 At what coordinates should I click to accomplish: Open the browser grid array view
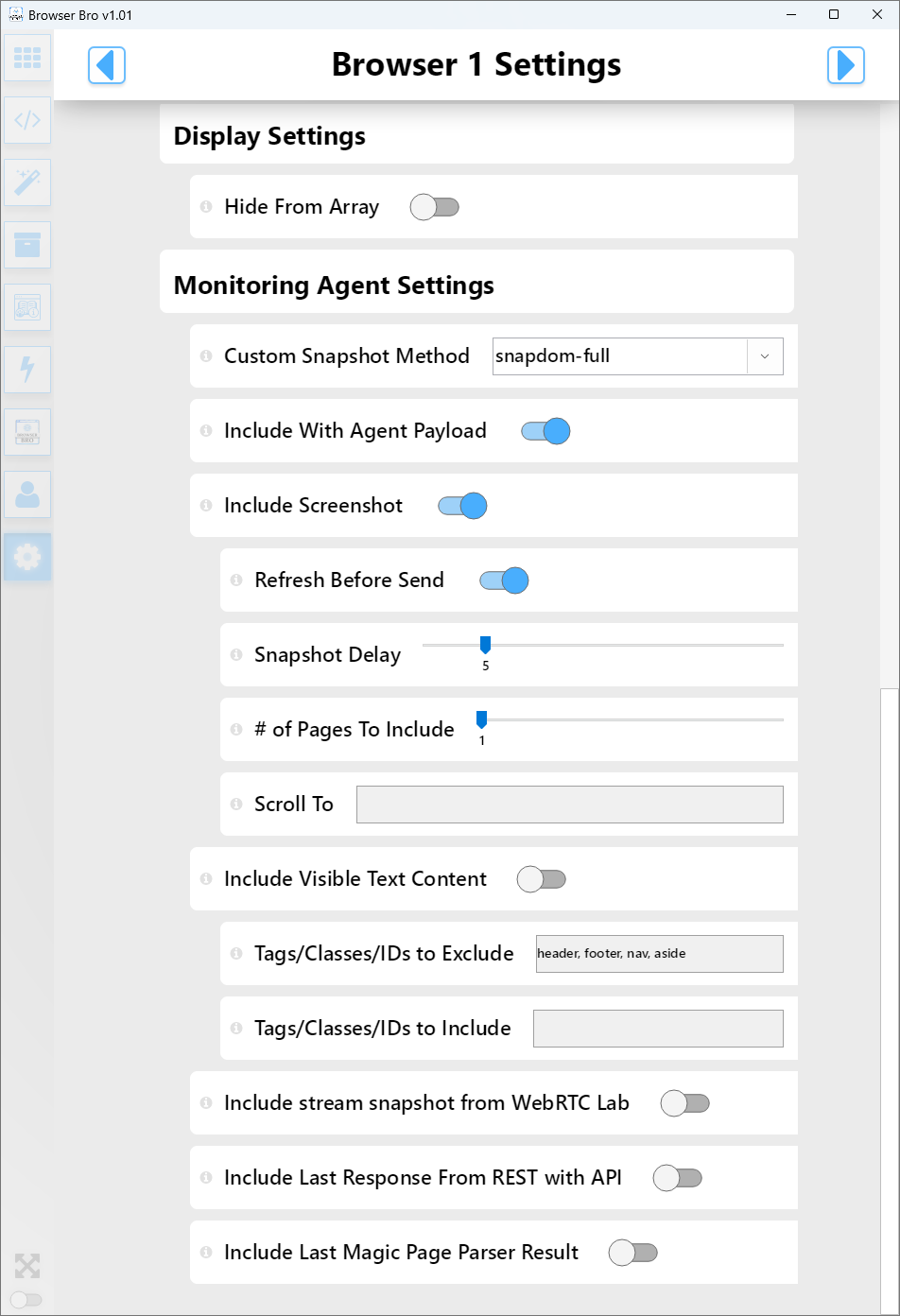tap(27, 58)
